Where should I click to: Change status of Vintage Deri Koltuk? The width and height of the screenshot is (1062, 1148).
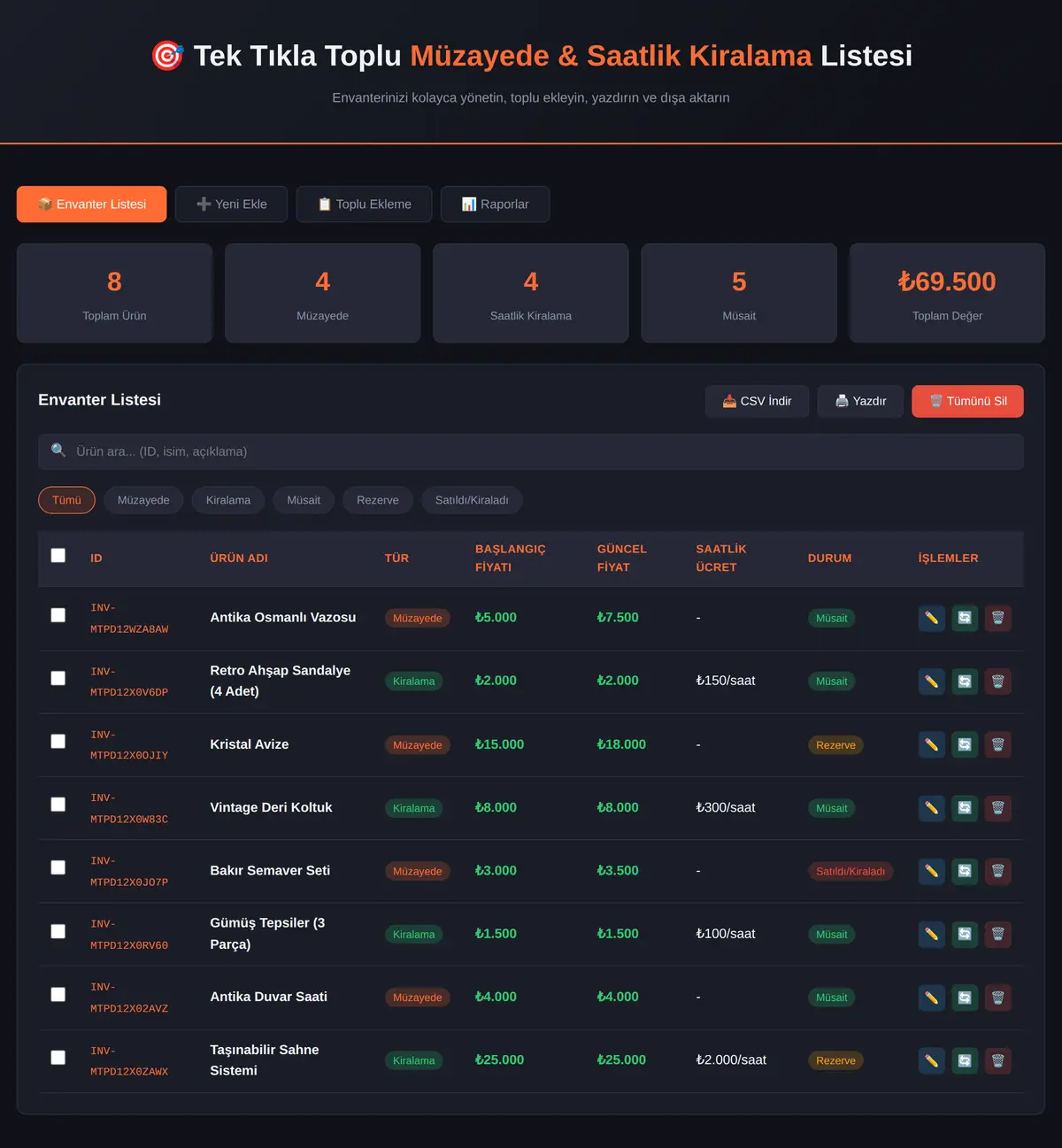tap(965, 807)
